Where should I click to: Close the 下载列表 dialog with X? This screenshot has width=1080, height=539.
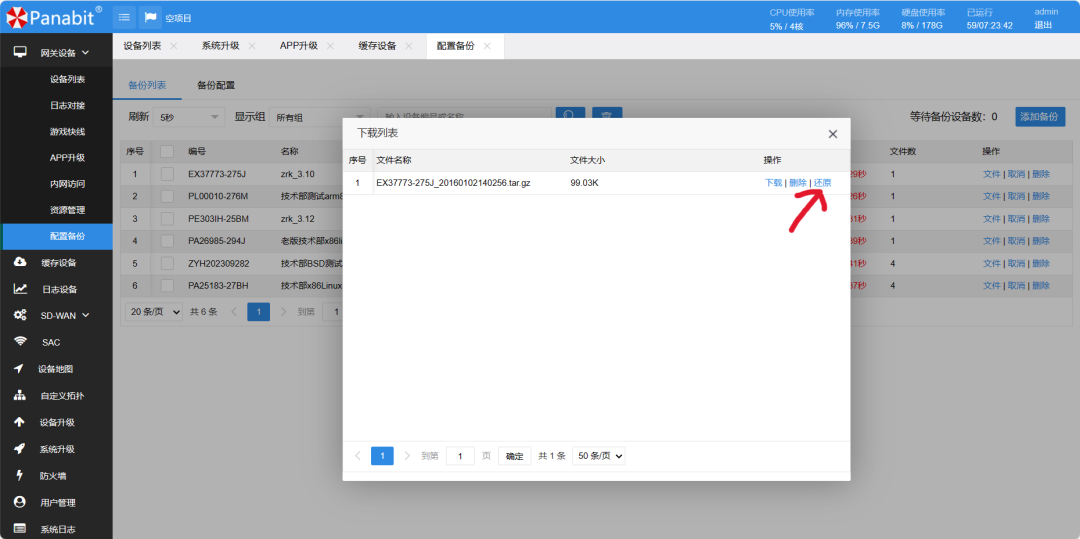point(833,134)
